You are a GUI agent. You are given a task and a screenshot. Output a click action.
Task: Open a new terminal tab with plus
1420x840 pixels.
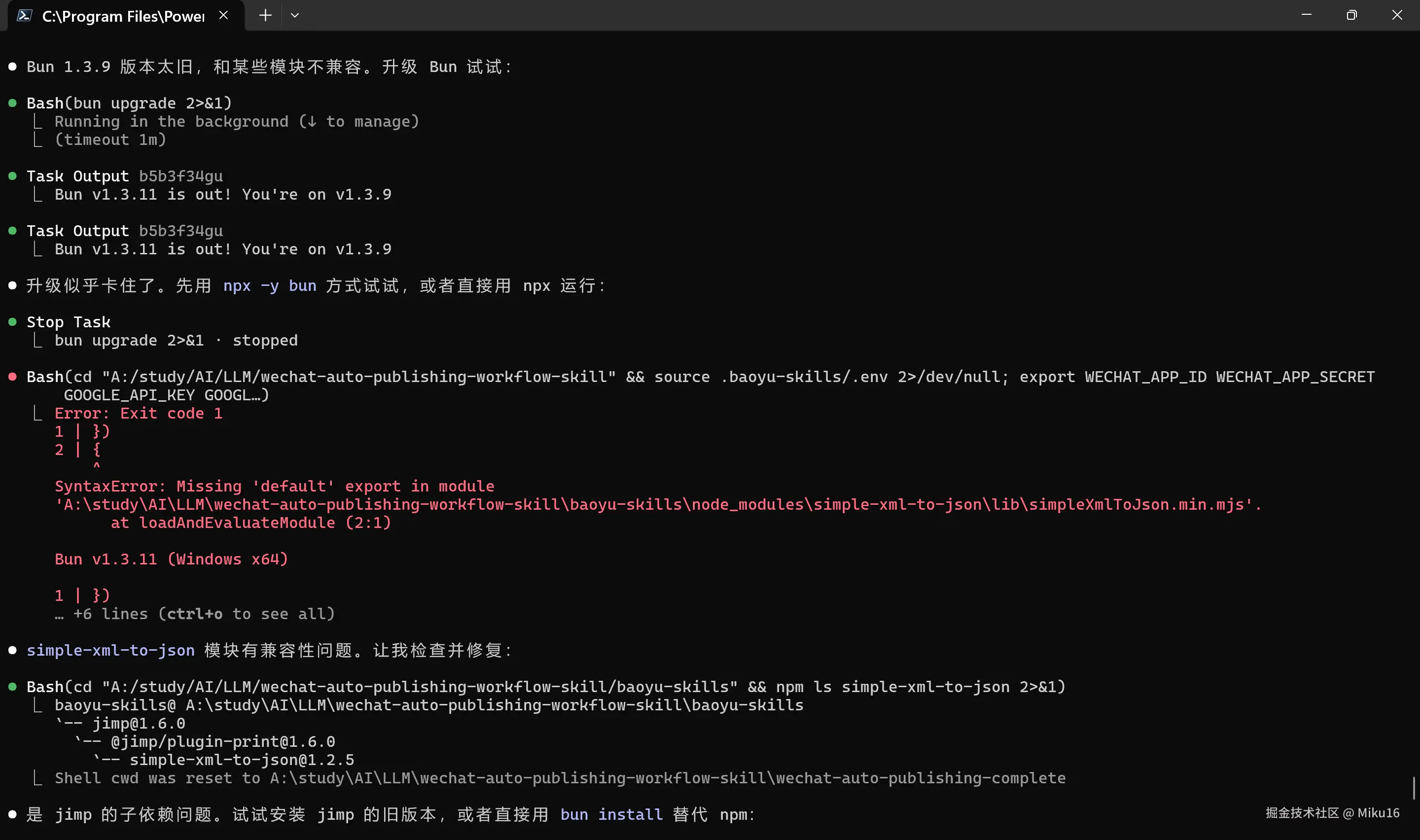click(x=265, y=15)
